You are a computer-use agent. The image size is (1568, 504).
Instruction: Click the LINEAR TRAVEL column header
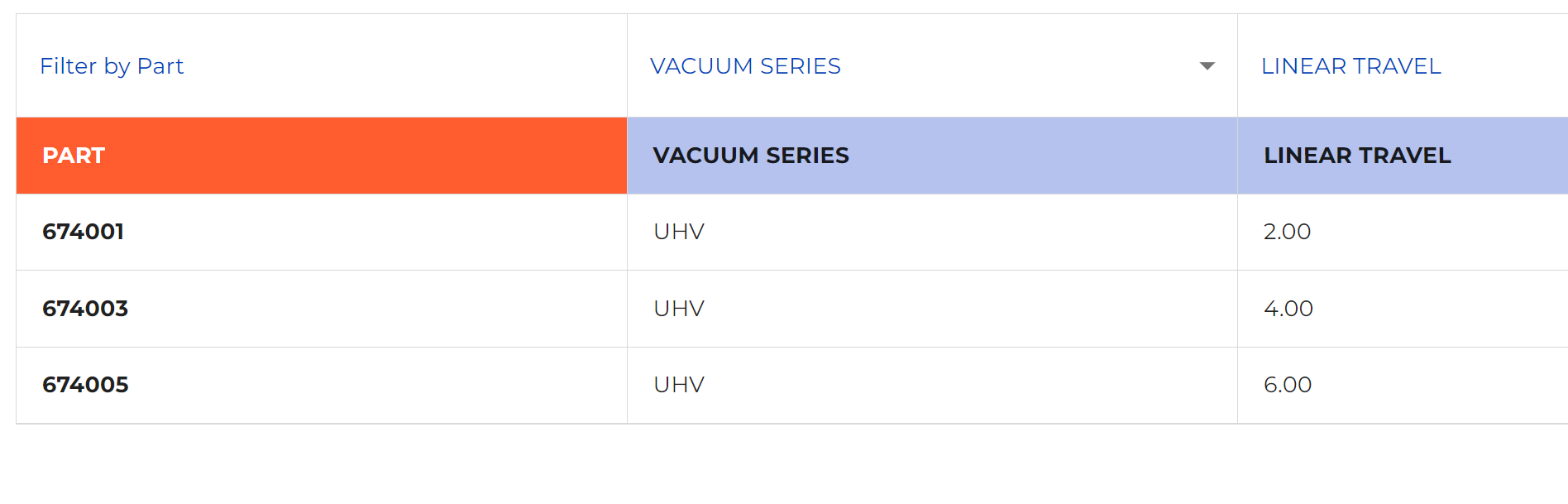(1357, 156)
